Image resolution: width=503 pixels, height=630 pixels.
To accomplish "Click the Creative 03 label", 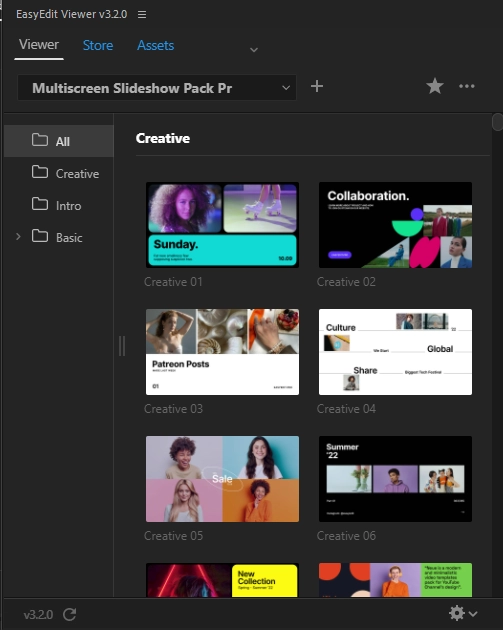I will [173, 409].
